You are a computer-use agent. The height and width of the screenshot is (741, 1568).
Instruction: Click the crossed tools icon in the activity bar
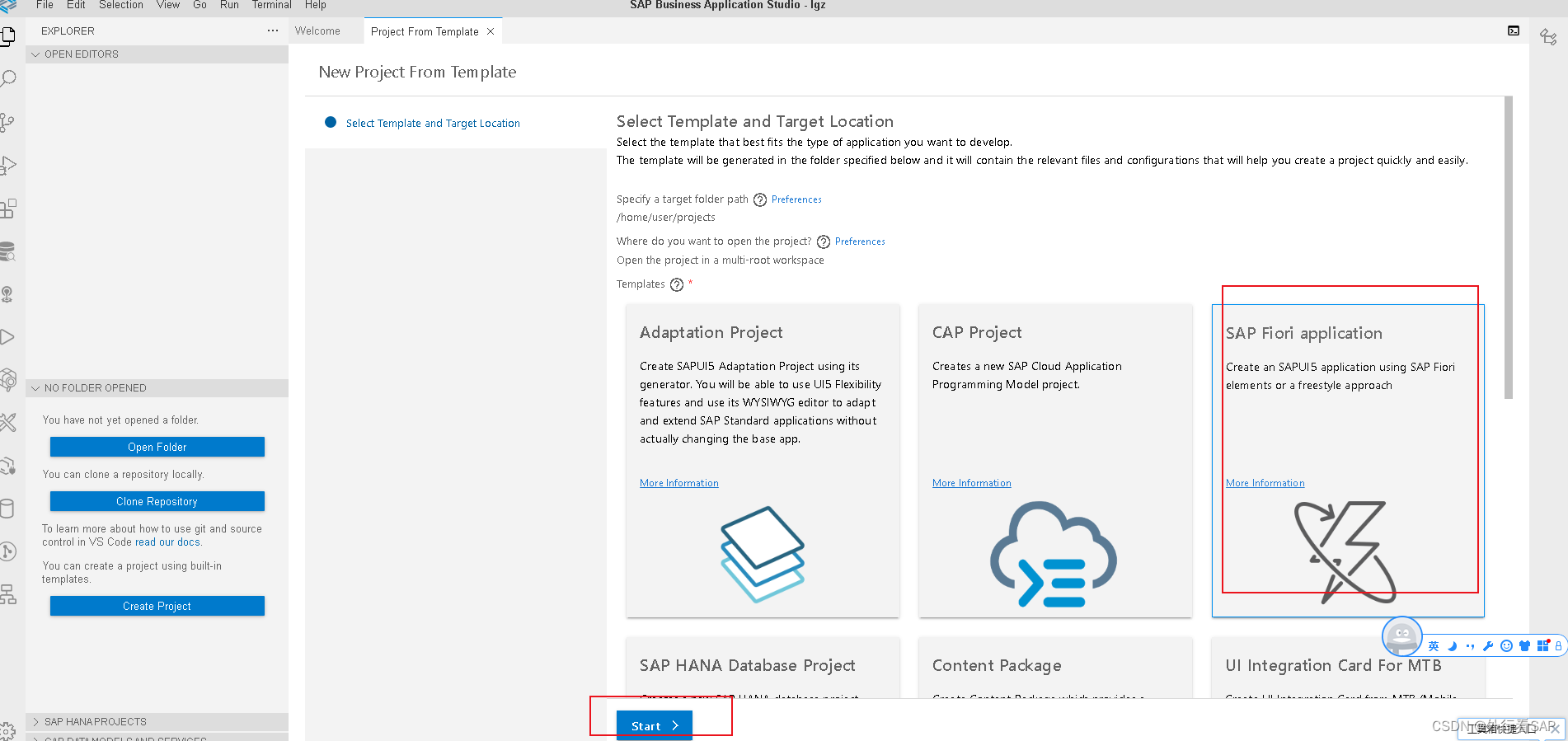click(x=8, y=423)
